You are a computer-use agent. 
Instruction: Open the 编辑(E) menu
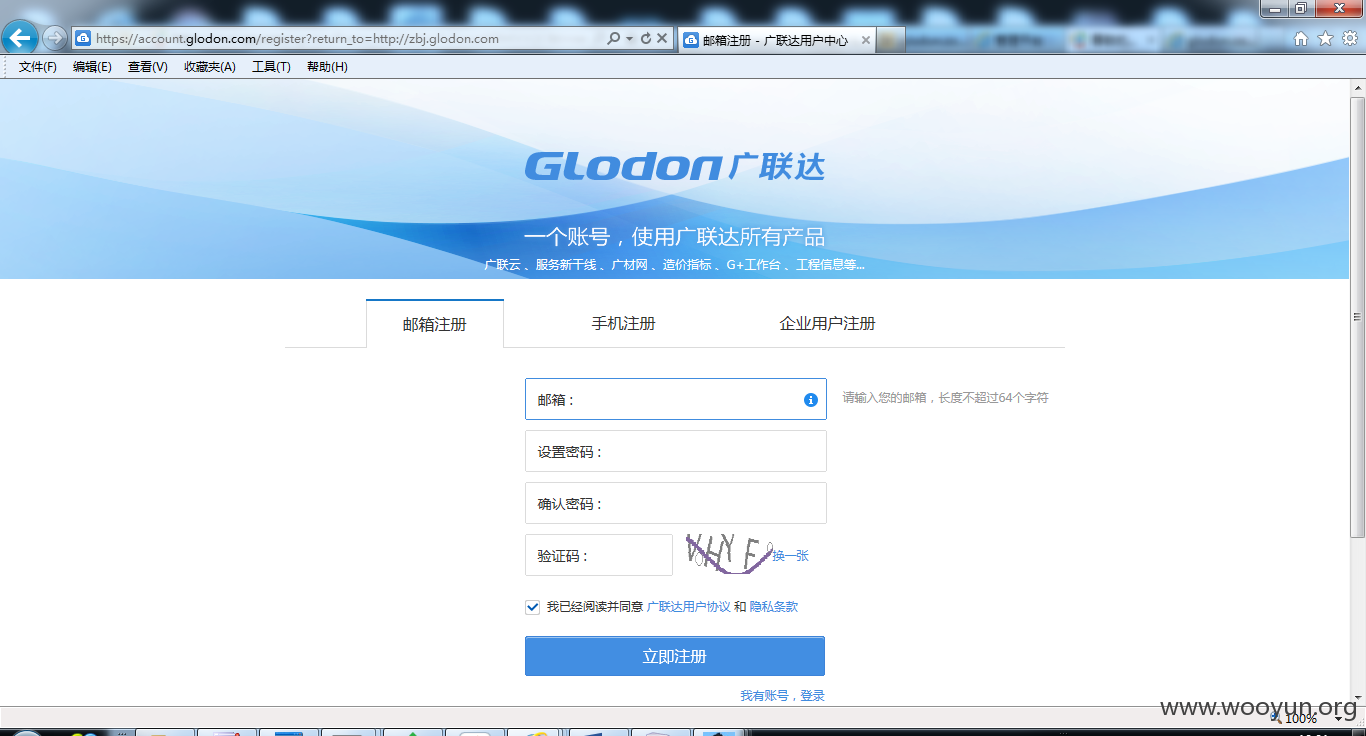[x=92, y=67]
